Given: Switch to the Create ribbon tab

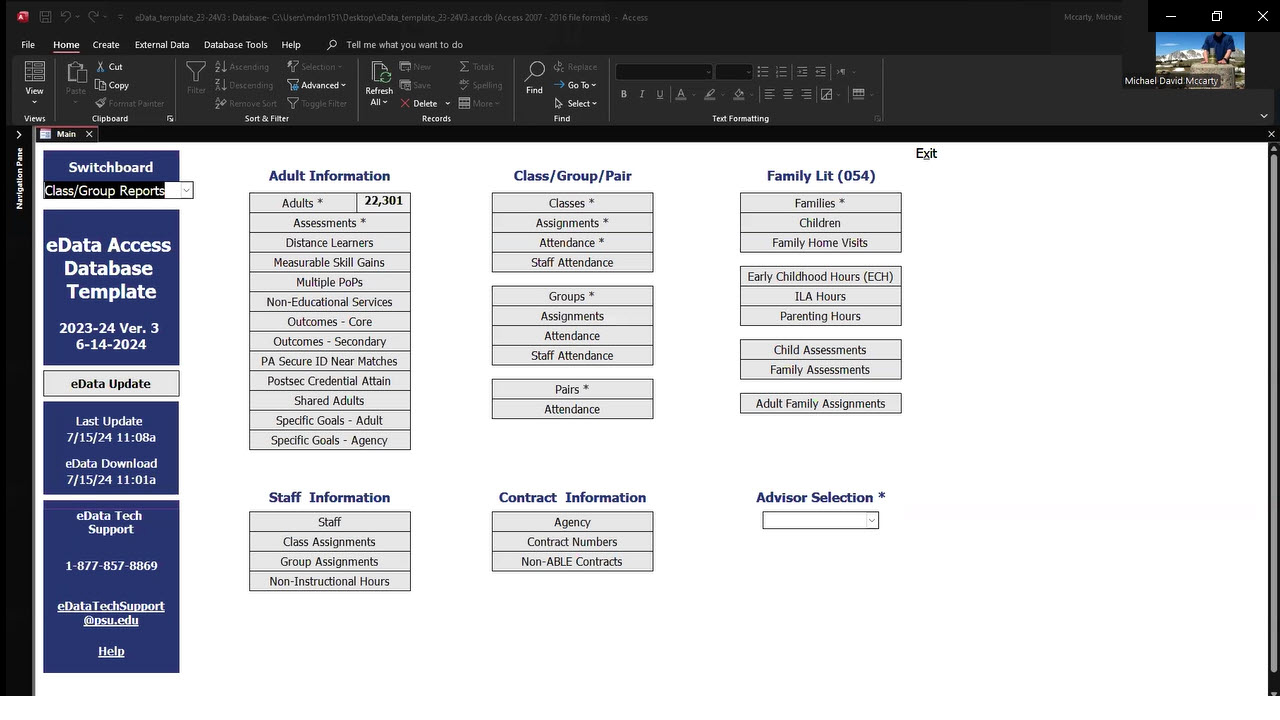Looking at the screenshot, I should point(106,45).
